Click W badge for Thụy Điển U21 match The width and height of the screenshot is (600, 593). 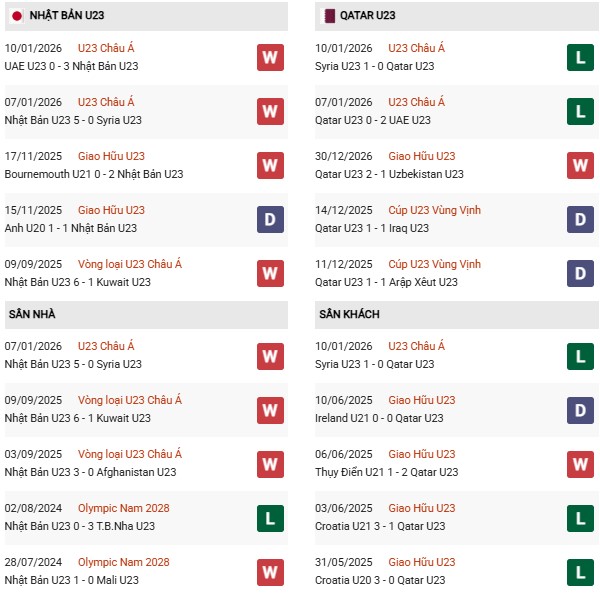(x=579, y=463)
